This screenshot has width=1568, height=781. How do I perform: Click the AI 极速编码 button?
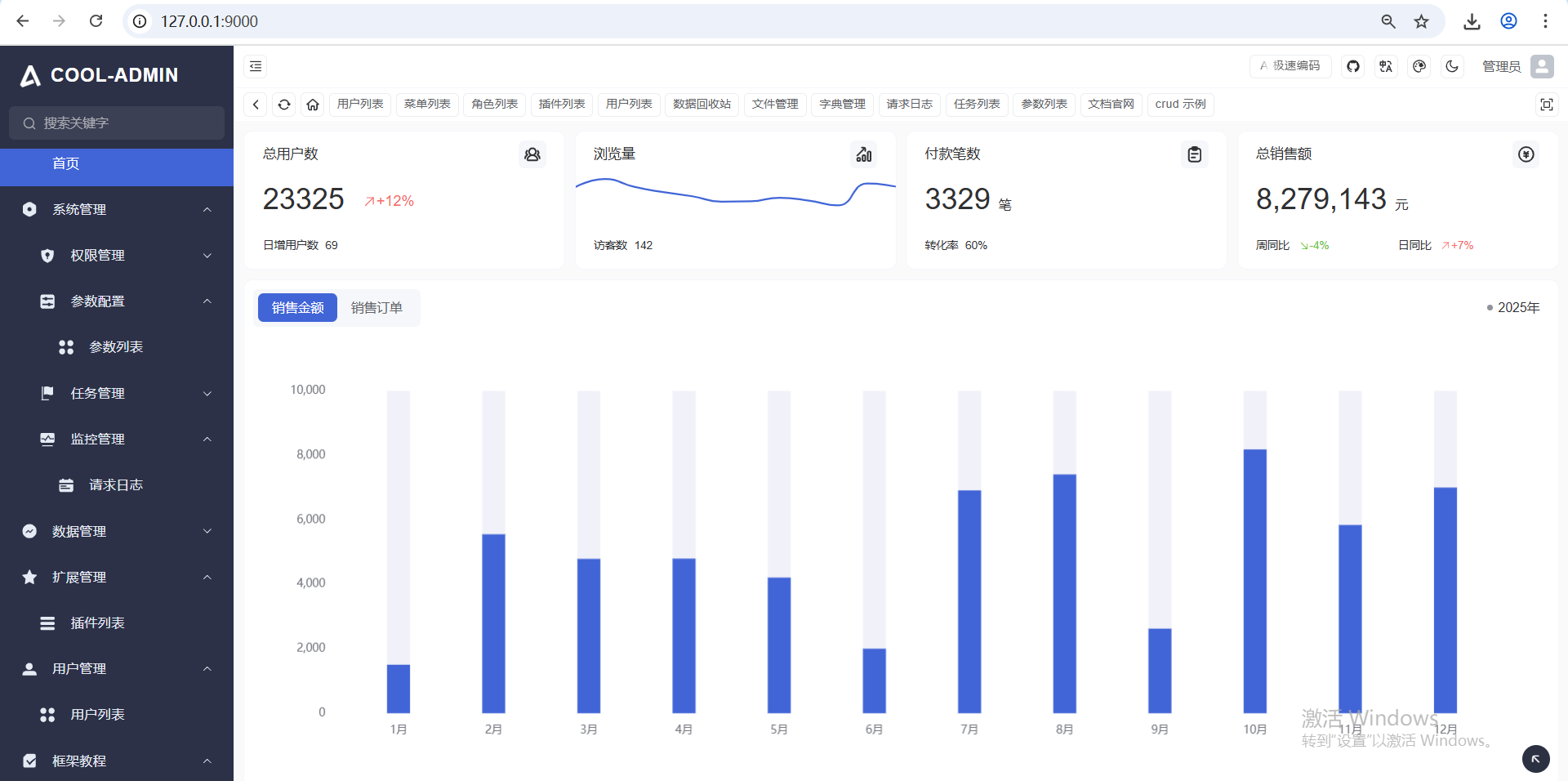tap(1290, 66)
